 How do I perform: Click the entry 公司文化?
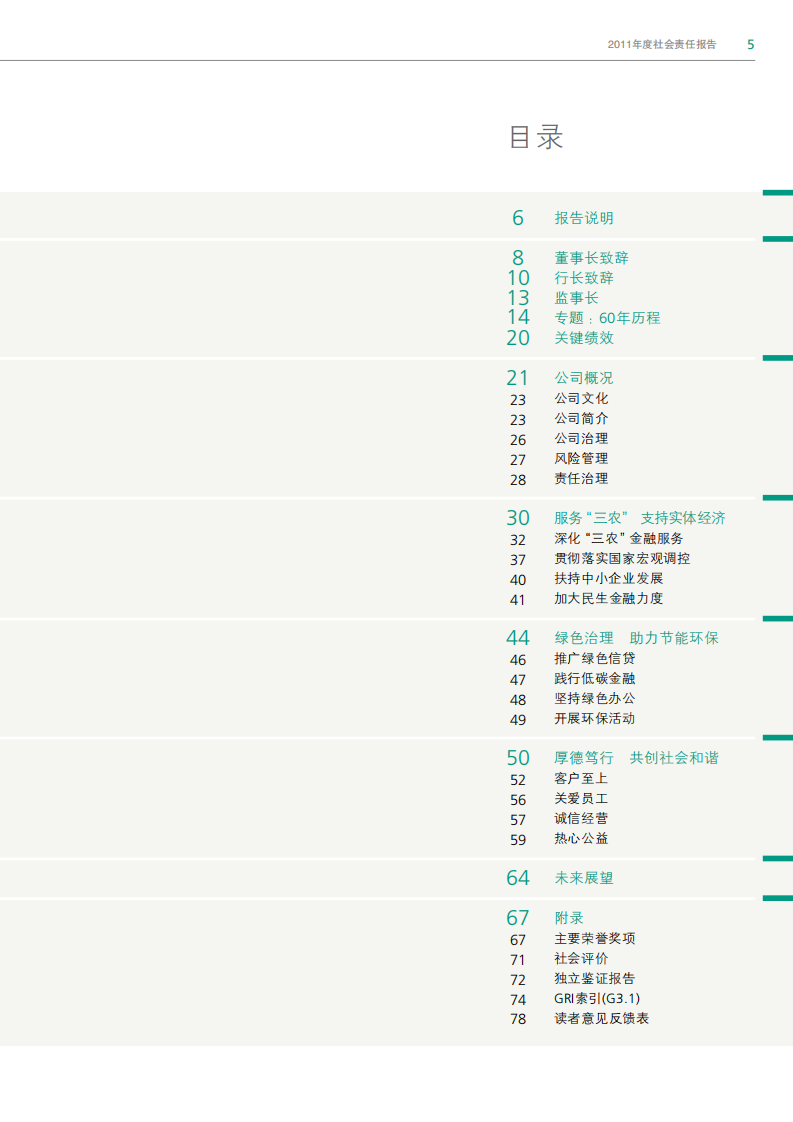tap(581, 399)
